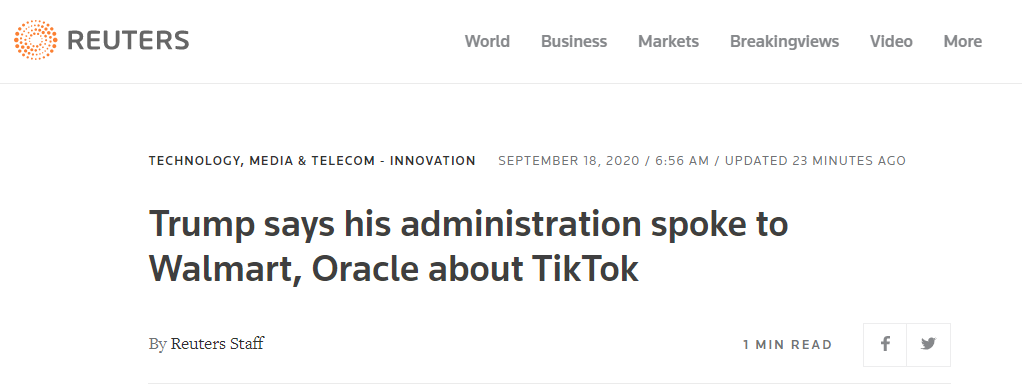Open the Reuters Staff author link

click(217, 344)
